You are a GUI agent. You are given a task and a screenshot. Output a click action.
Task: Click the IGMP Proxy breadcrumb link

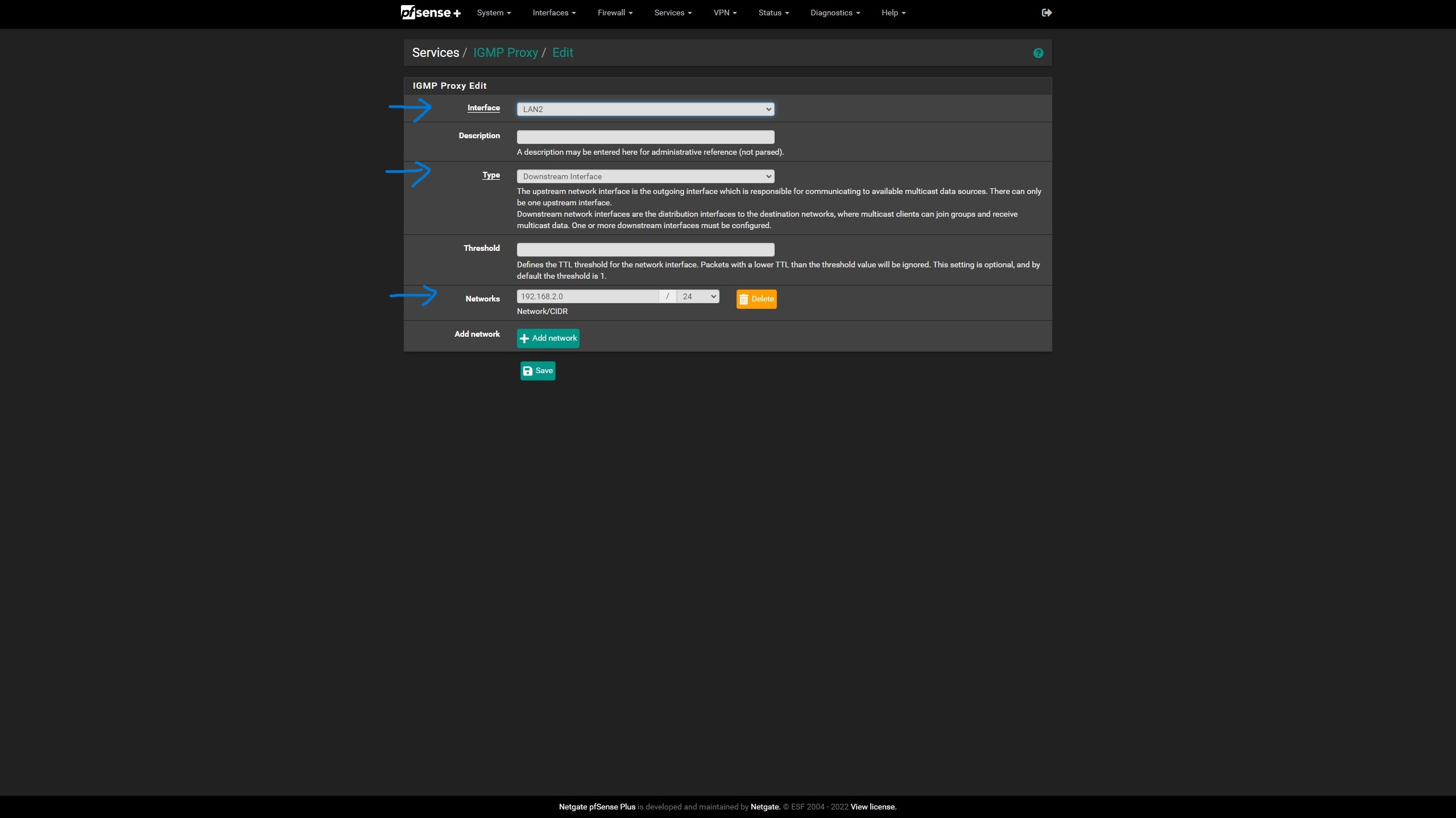[505, 53]
